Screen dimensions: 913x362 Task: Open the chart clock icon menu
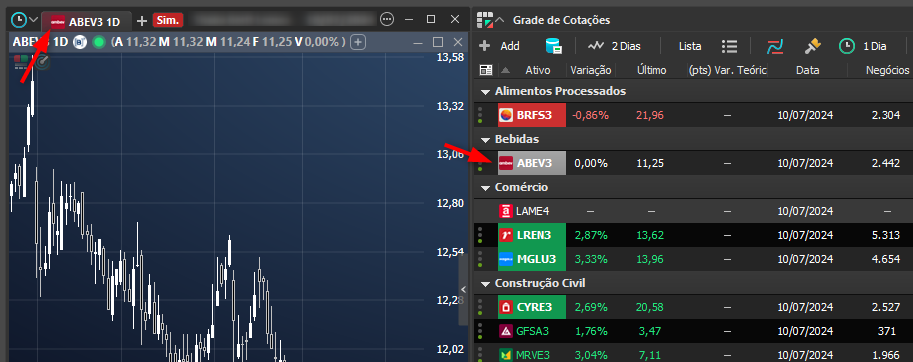19,20
